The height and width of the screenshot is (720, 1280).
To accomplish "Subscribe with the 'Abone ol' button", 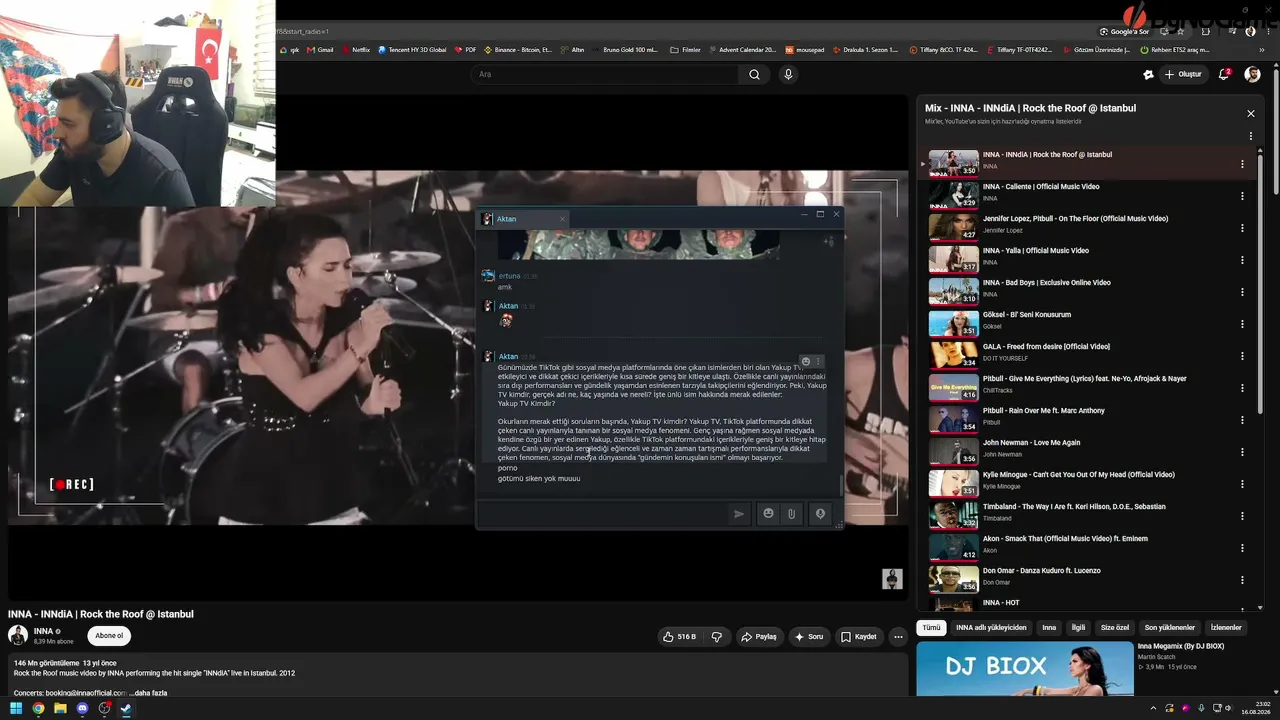I will 108,636.
